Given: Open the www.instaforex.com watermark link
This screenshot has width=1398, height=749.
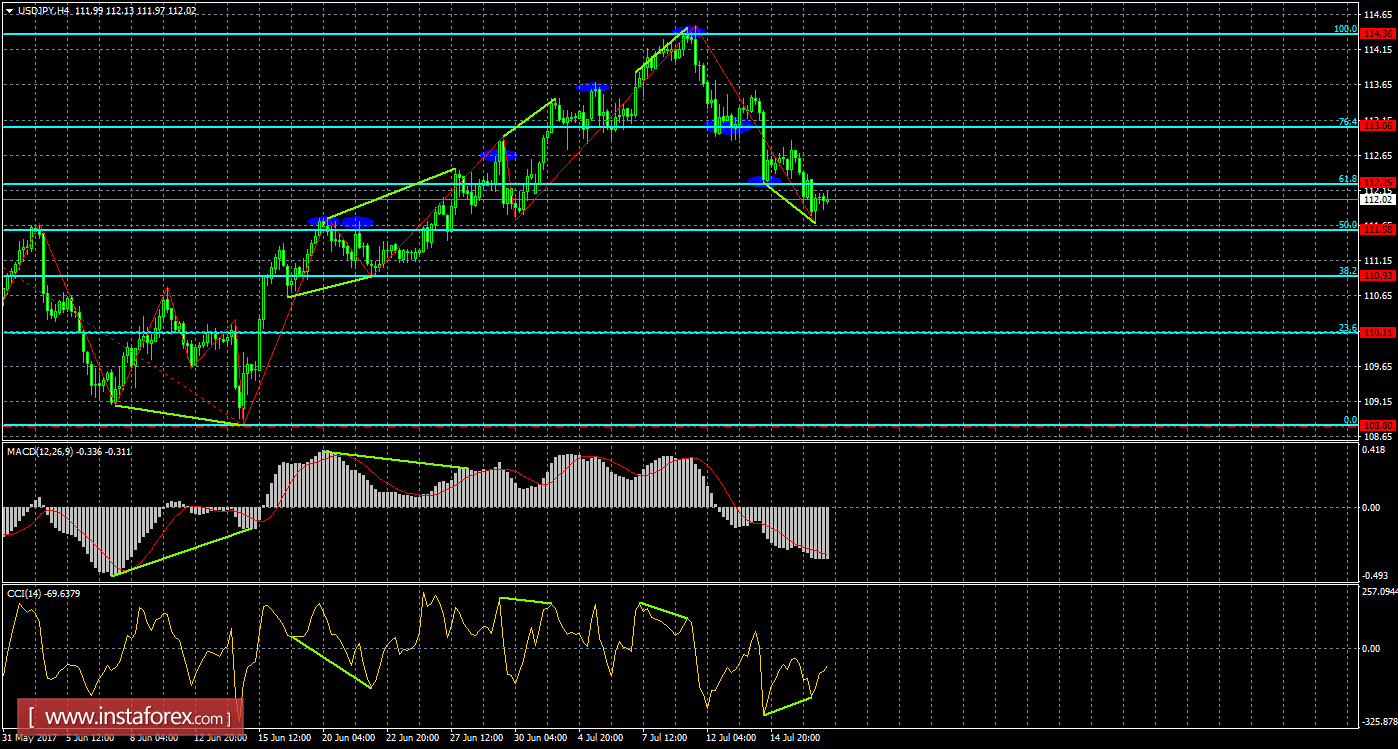Looking at the screenshot, I should click(x=134, y=717).
